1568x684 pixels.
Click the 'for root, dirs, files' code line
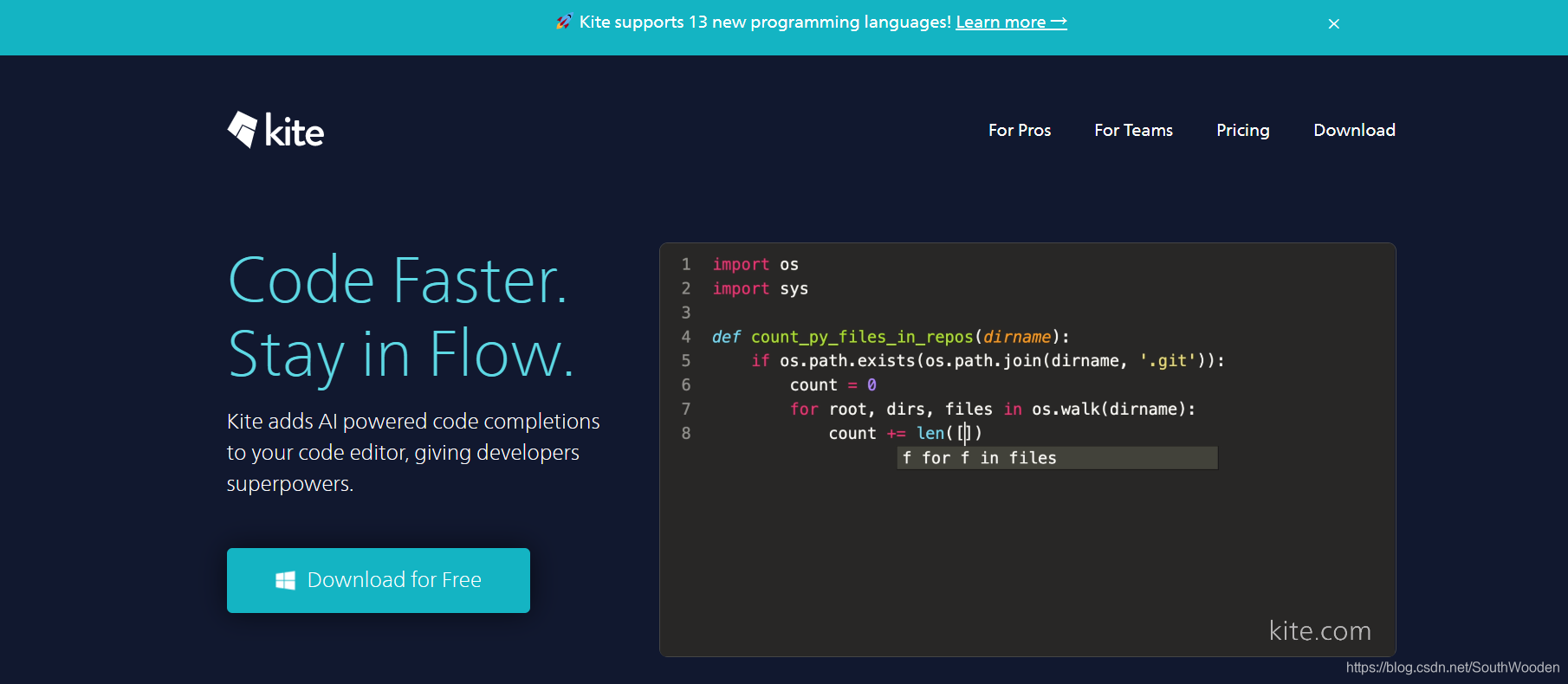[993, 409]
